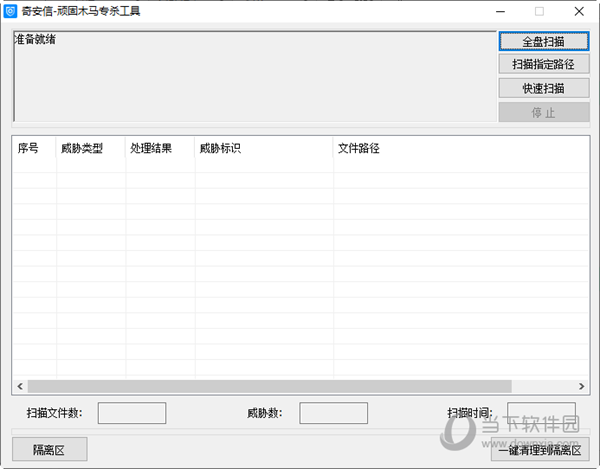The image size is (600, 469).
Task: Click 一键清理到隔离区 button
Action: point(540,450)
